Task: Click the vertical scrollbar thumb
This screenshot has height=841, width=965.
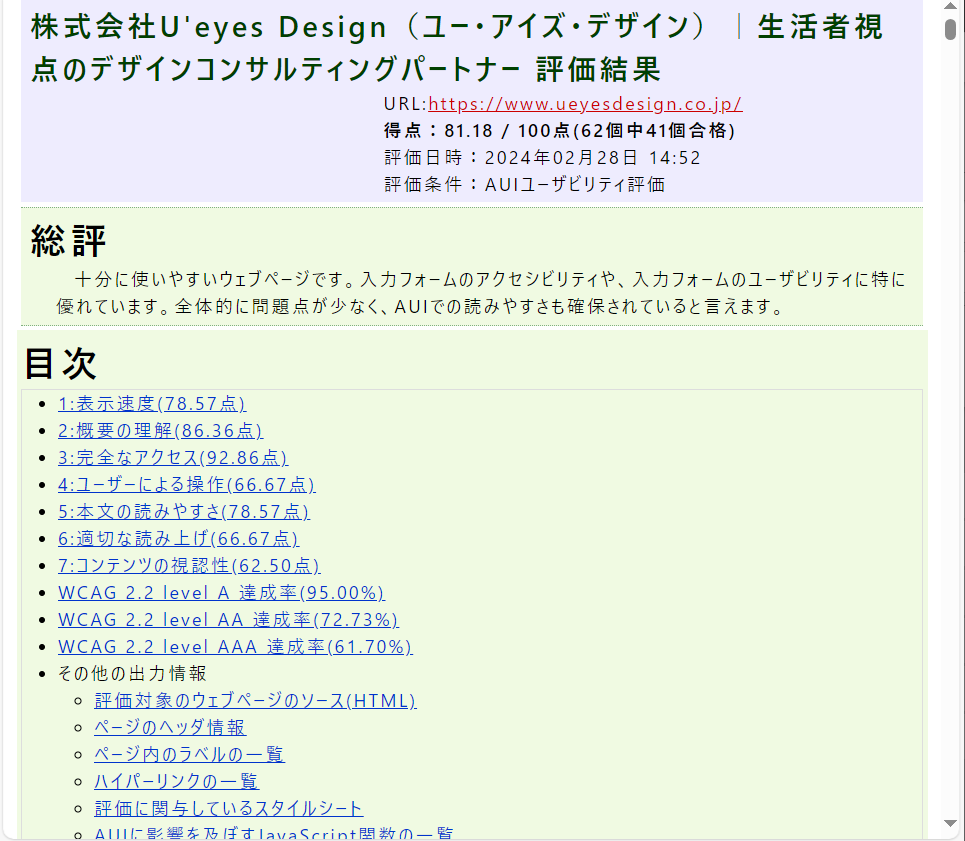Action: tap(951, 29)
